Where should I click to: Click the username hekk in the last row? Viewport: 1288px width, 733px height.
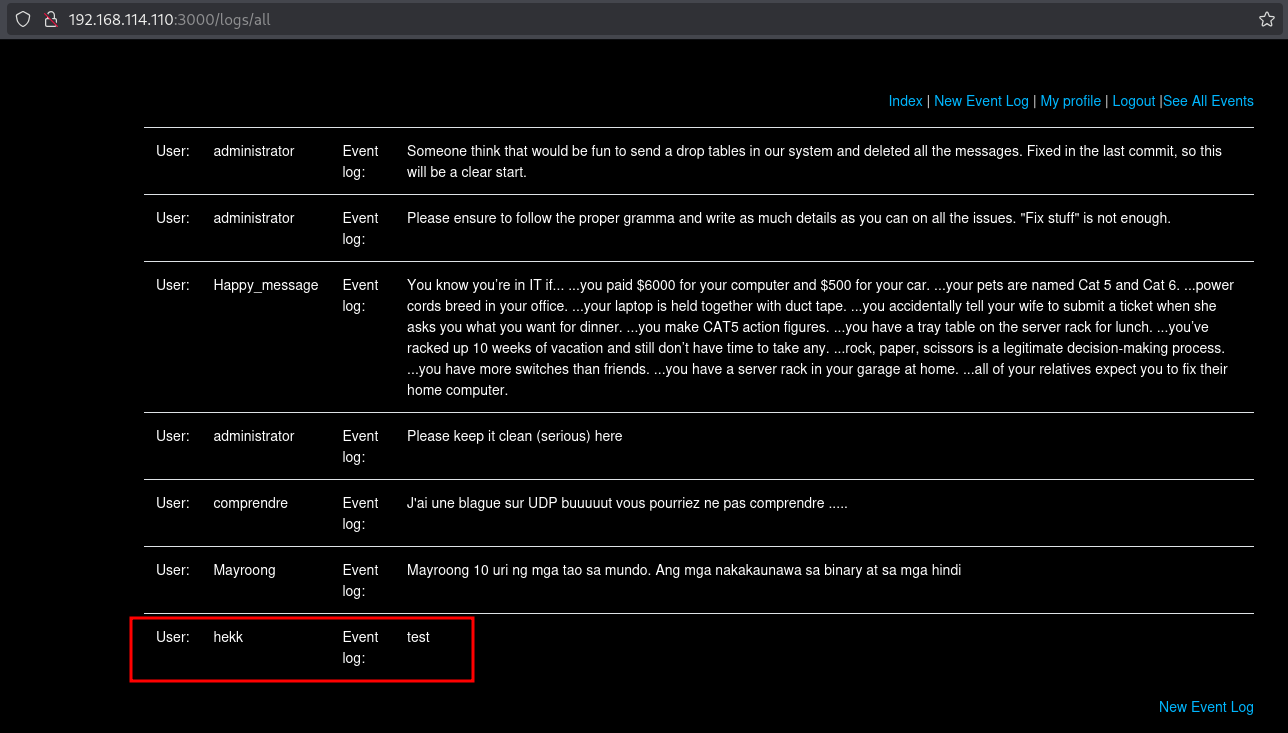[228, 637]
